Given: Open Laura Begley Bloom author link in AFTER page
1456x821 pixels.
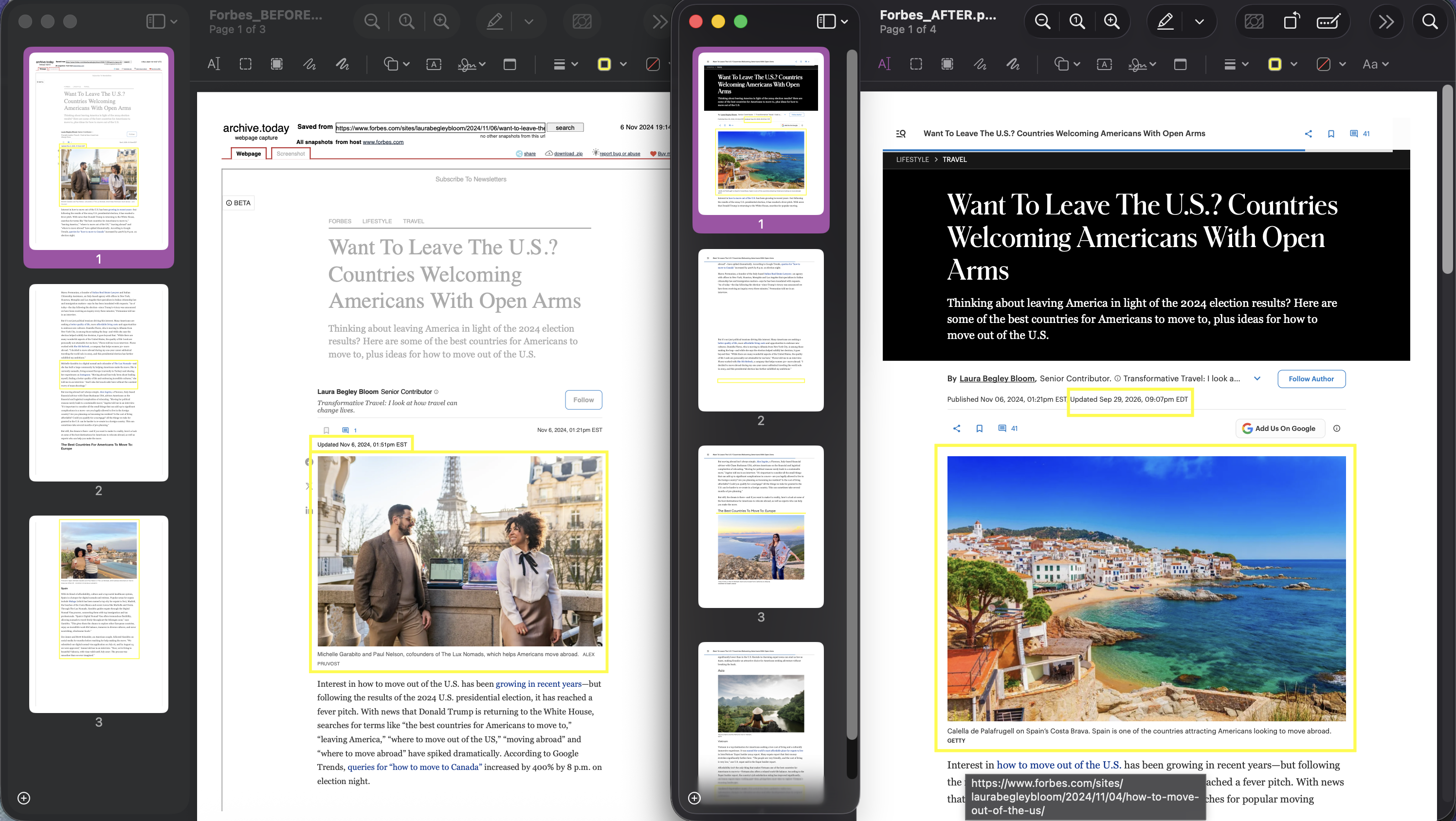Looking at the screenshot, I should (997, 378).
